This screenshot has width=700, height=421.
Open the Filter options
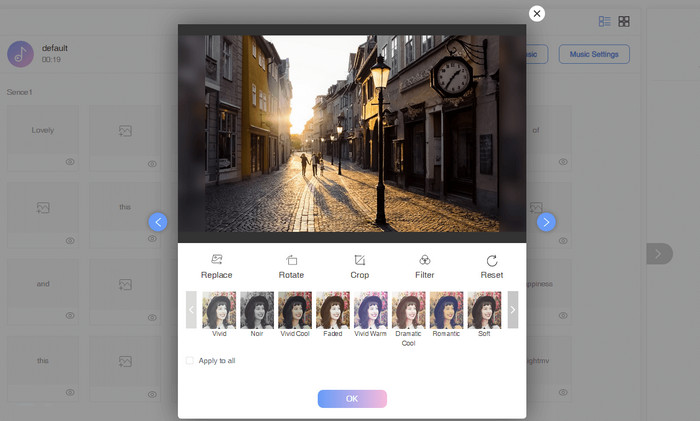click(x=425, y=260)
